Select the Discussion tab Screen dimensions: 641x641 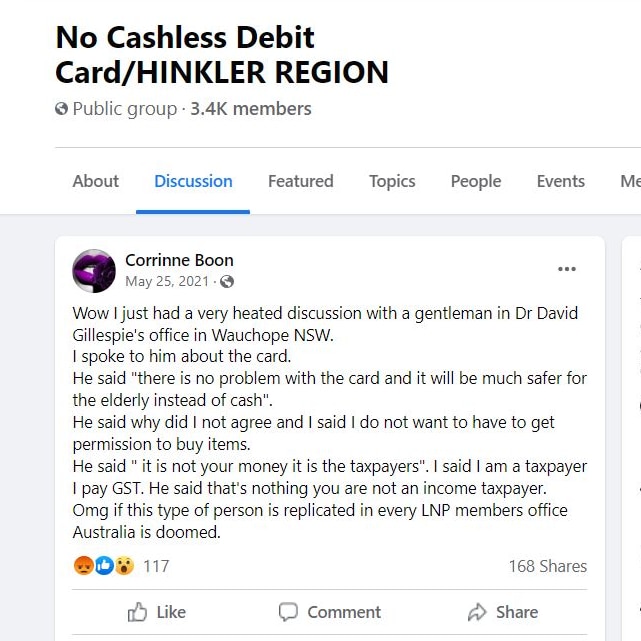[193, 181]
